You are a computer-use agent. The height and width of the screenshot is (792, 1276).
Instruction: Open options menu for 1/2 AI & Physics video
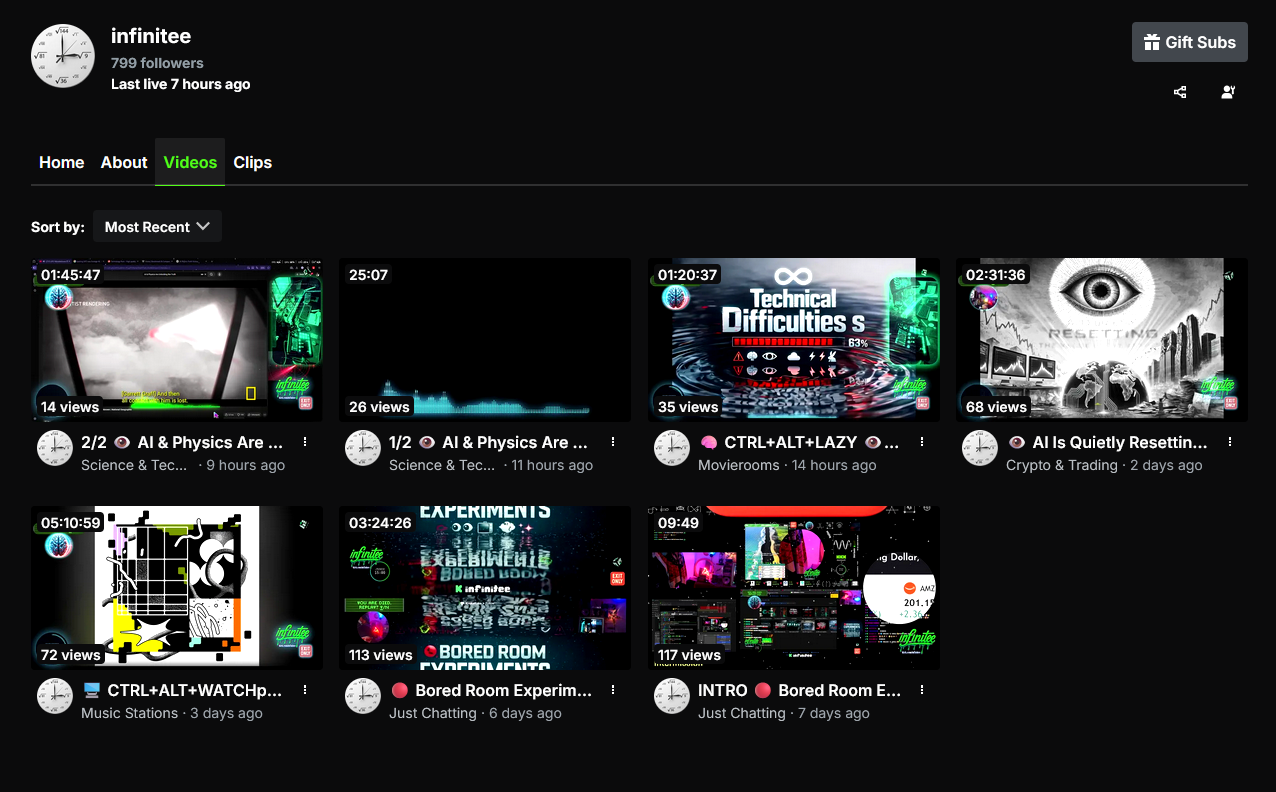(x=613, y=442)
